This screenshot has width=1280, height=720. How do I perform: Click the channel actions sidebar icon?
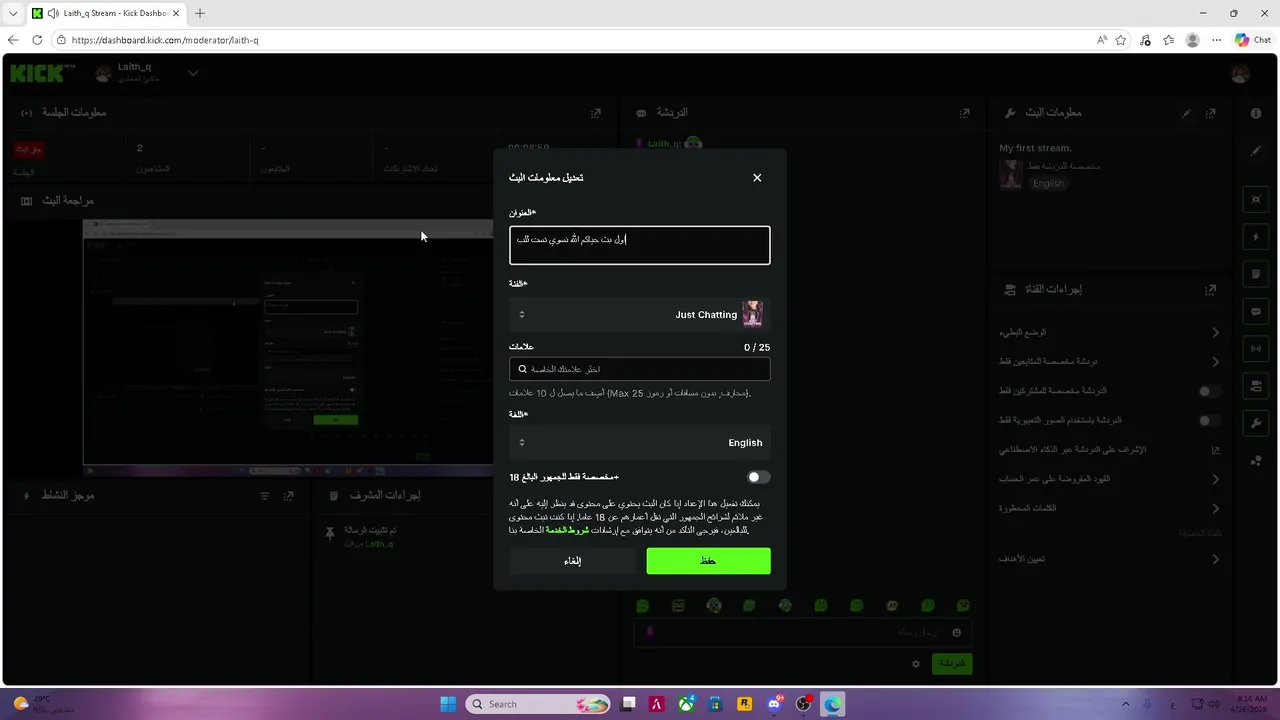[1256, 386]
